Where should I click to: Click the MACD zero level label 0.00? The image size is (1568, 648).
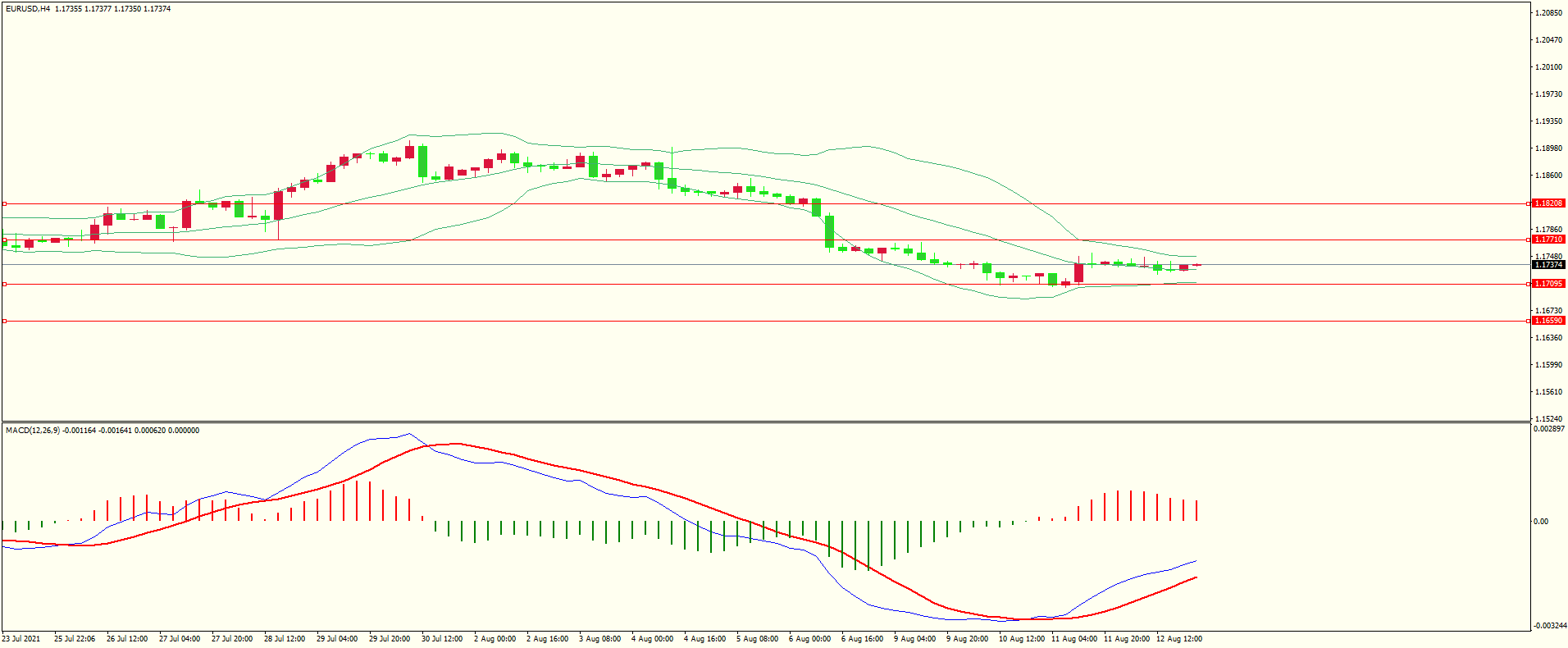click(x=1542, y=522)
